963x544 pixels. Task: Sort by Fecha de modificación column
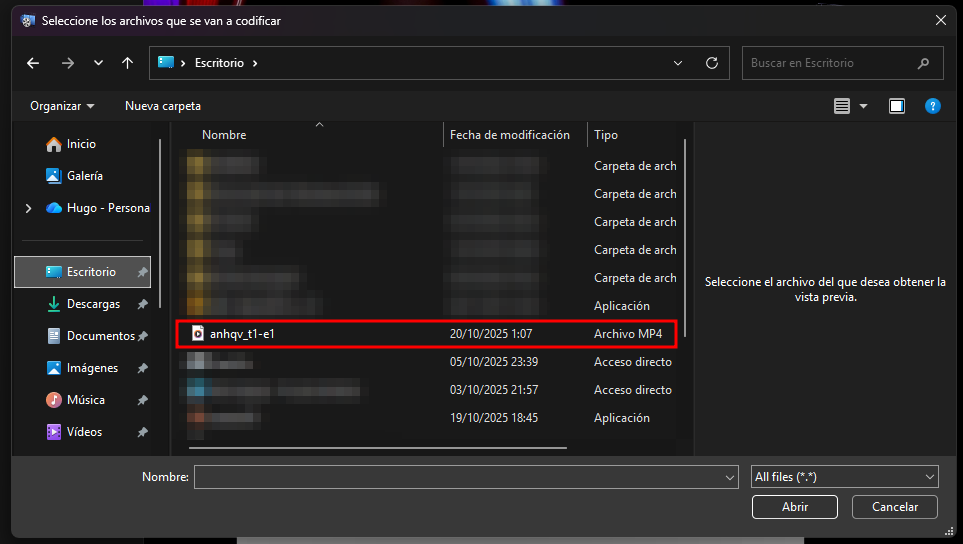click(510, 135)
